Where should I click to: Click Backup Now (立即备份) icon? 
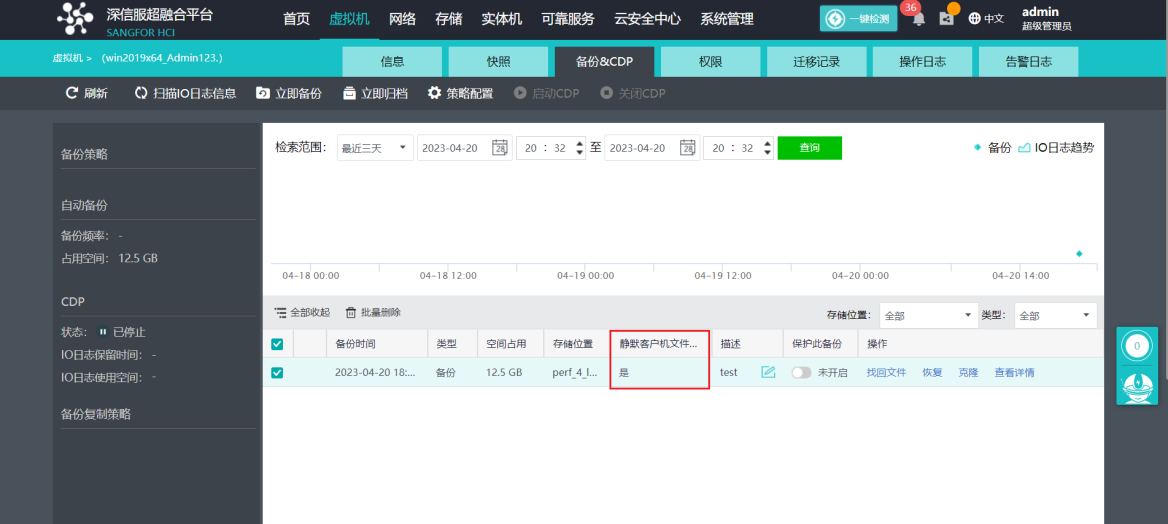tap(263, 93)
